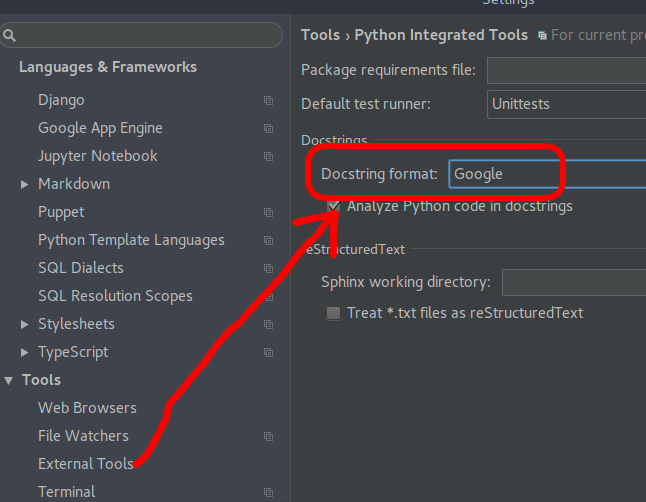Select Languages & Frameworks category
Screen dimensions: 646x502
(108, 67)
